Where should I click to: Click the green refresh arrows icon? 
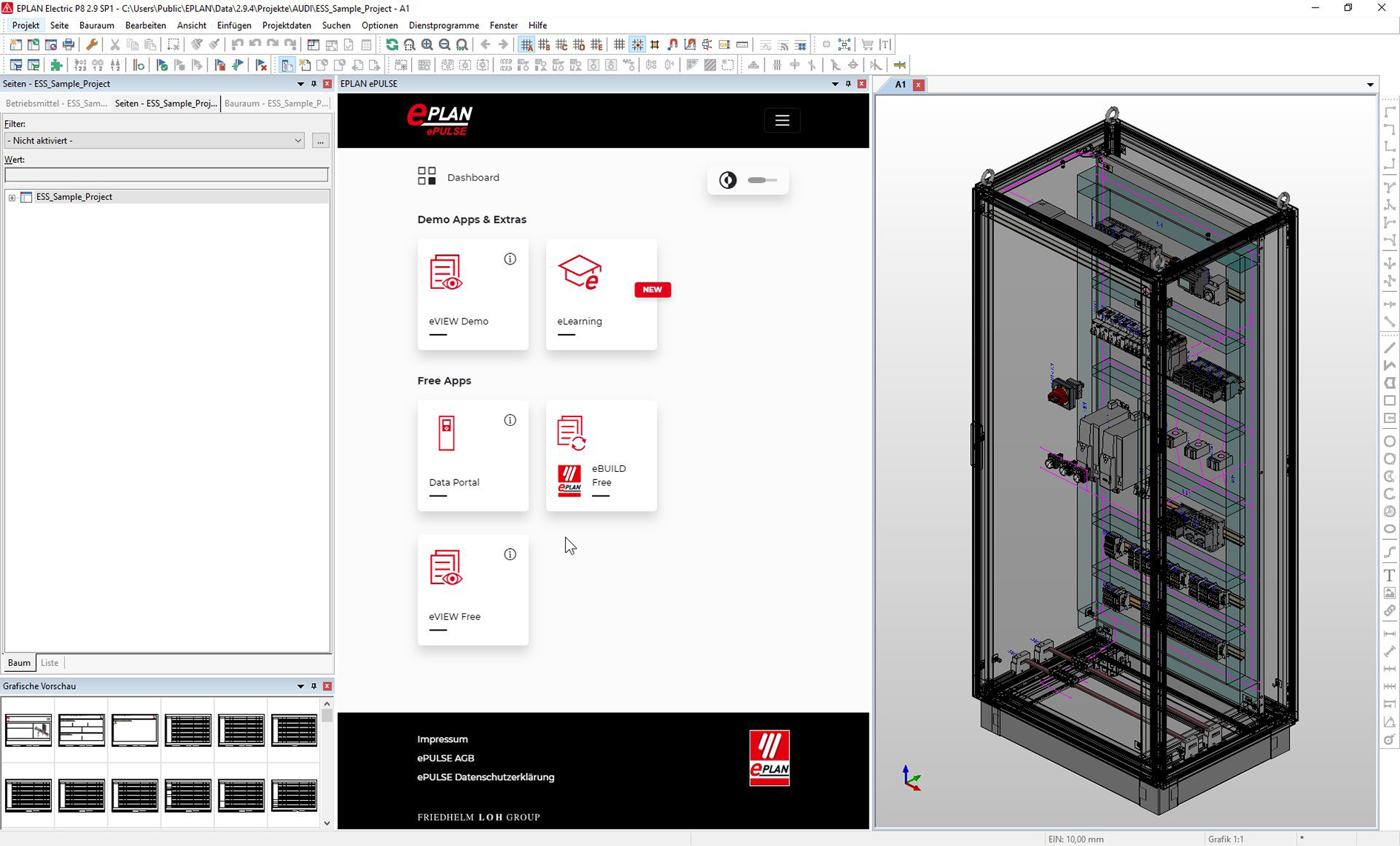[x=392, y=45]
